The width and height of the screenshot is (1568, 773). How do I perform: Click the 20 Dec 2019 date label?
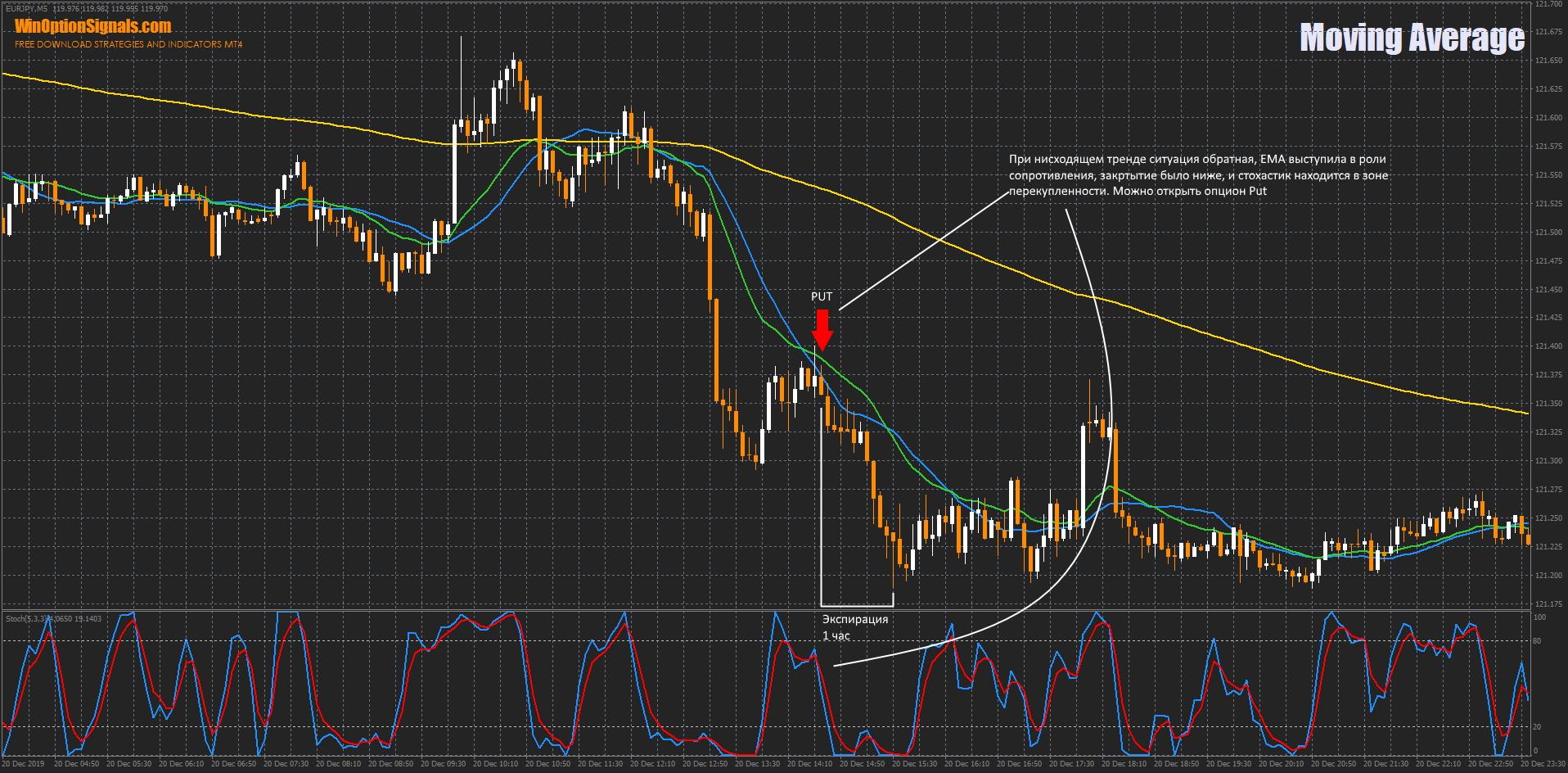(x=24, y=764)
